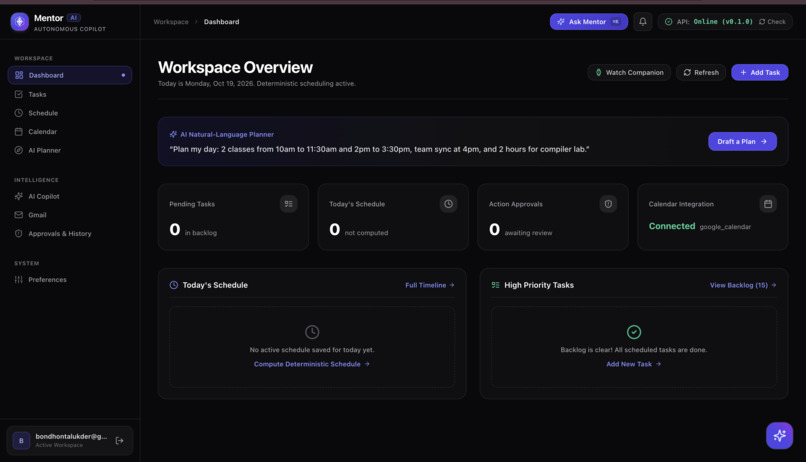The width and height of the screenshot is (806, 462).
Task: Open Preferences settings
Action: pos(70,280)
